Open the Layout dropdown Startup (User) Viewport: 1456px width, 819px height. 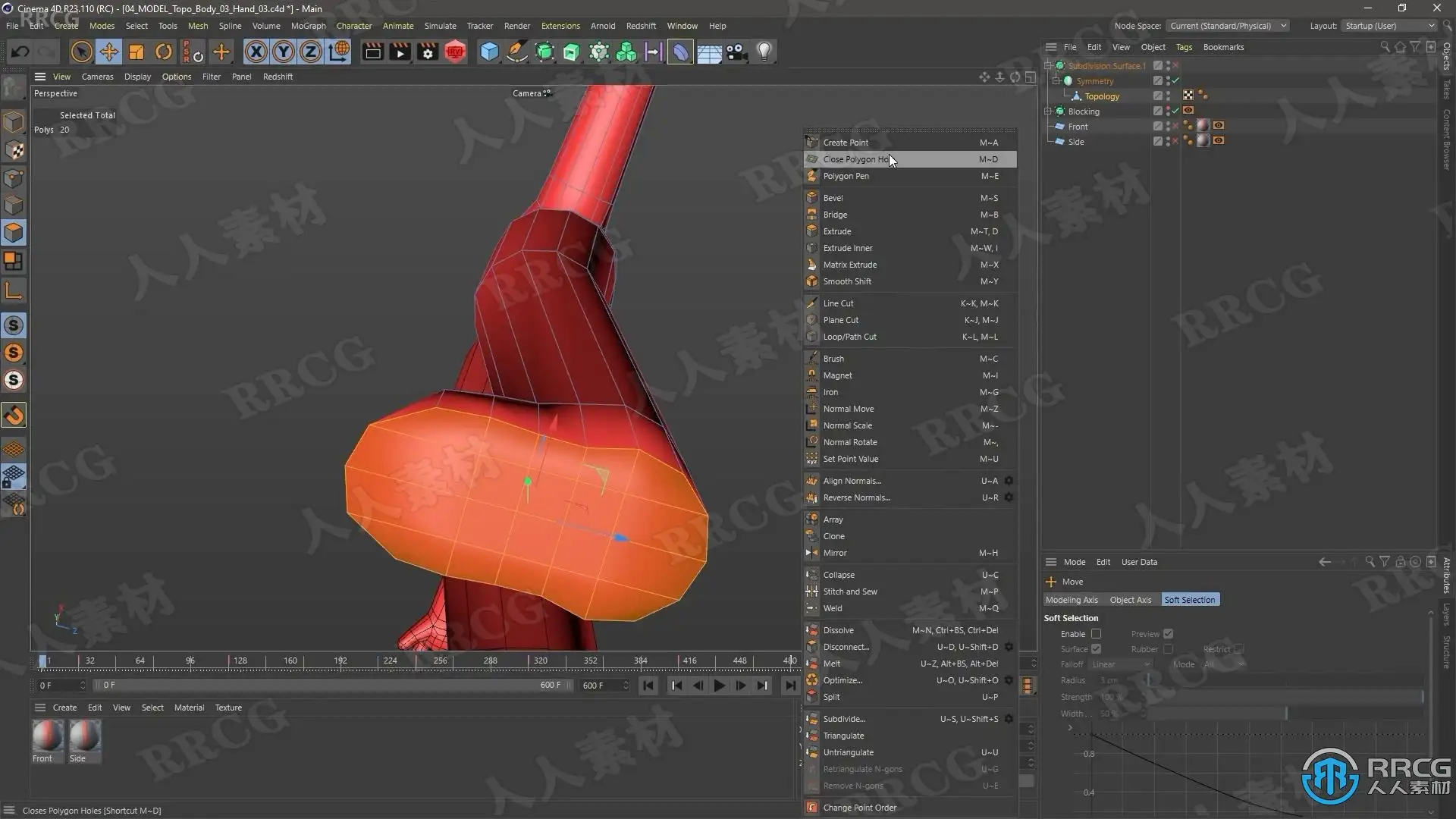tap(1389, 26)
